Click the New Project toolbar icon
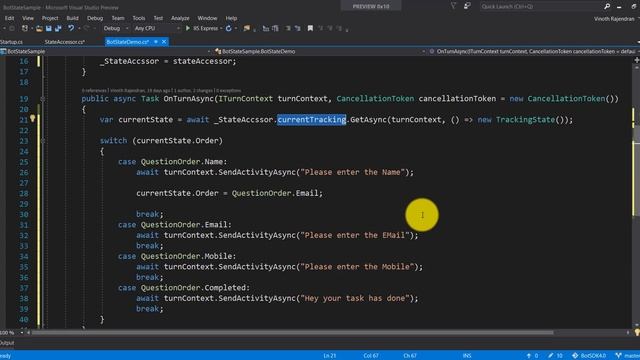The width and height of the screenshot is (640, 360). [x=24, y=28]
